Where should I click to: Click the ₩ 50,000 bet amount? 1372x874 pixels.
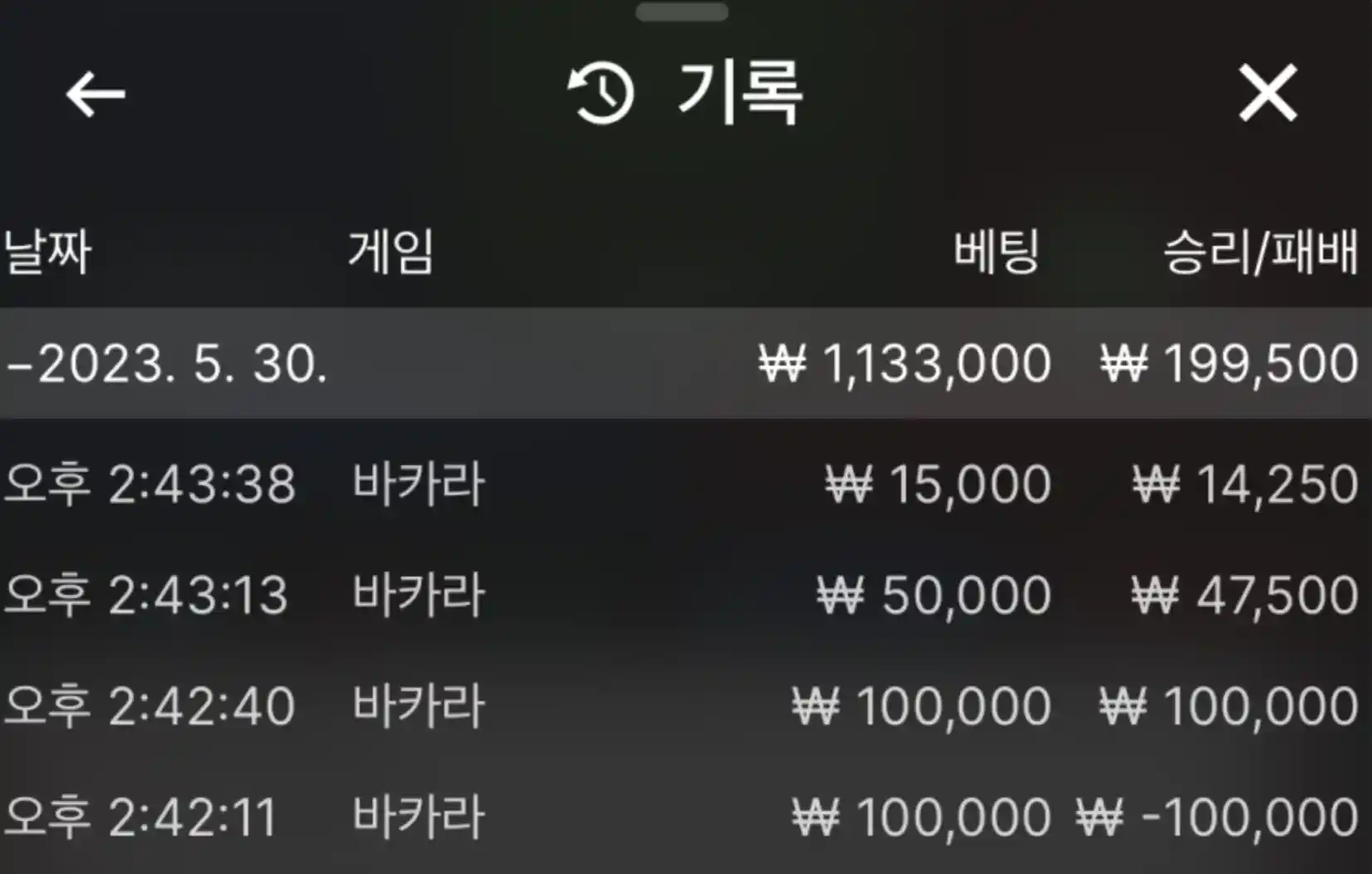point(934,596)
